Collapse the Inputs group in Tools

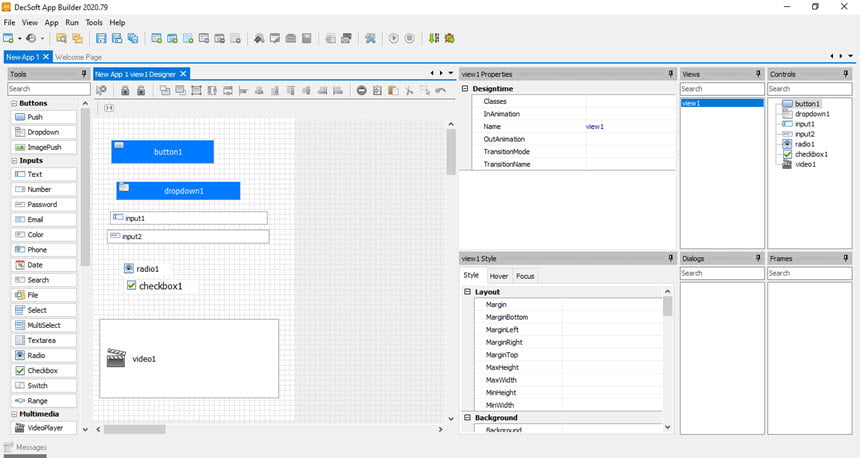pos(14,161)
